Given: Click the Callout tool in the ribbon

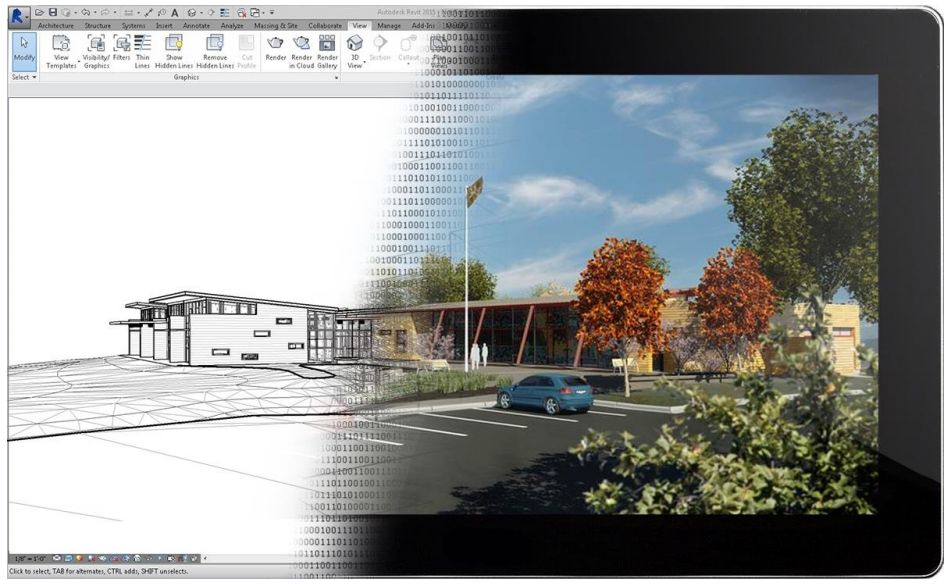Looking at the screenshot, I should pyautogui.click(x=409, y=48).
